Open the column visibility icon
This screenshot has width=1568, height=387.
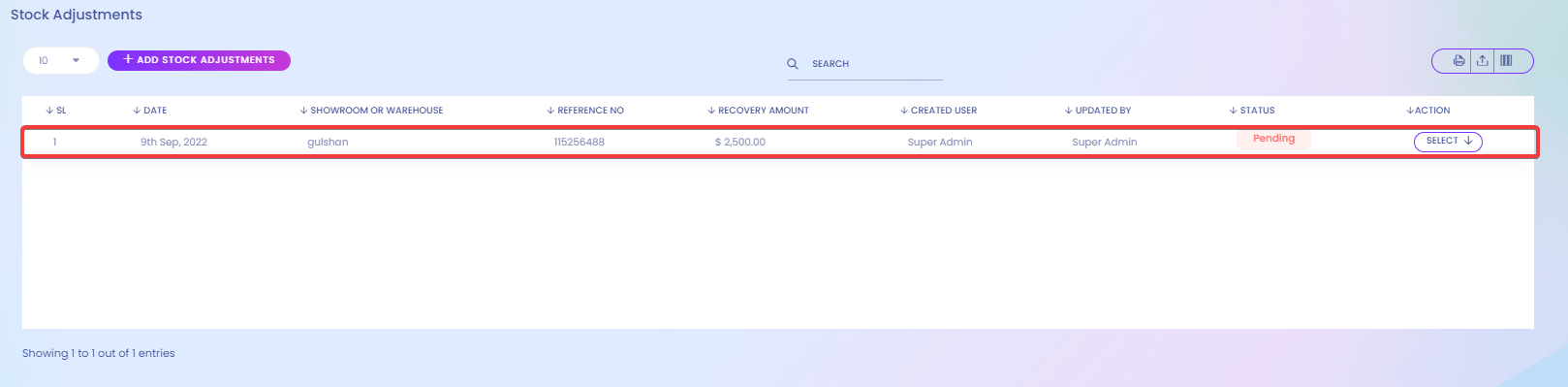pos(1506,61)
